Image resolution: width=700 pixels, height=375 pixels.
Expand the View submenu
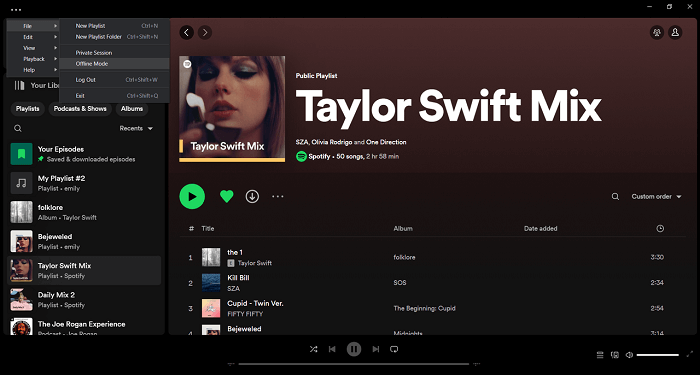pyautogui.click(x=33, y=48)
